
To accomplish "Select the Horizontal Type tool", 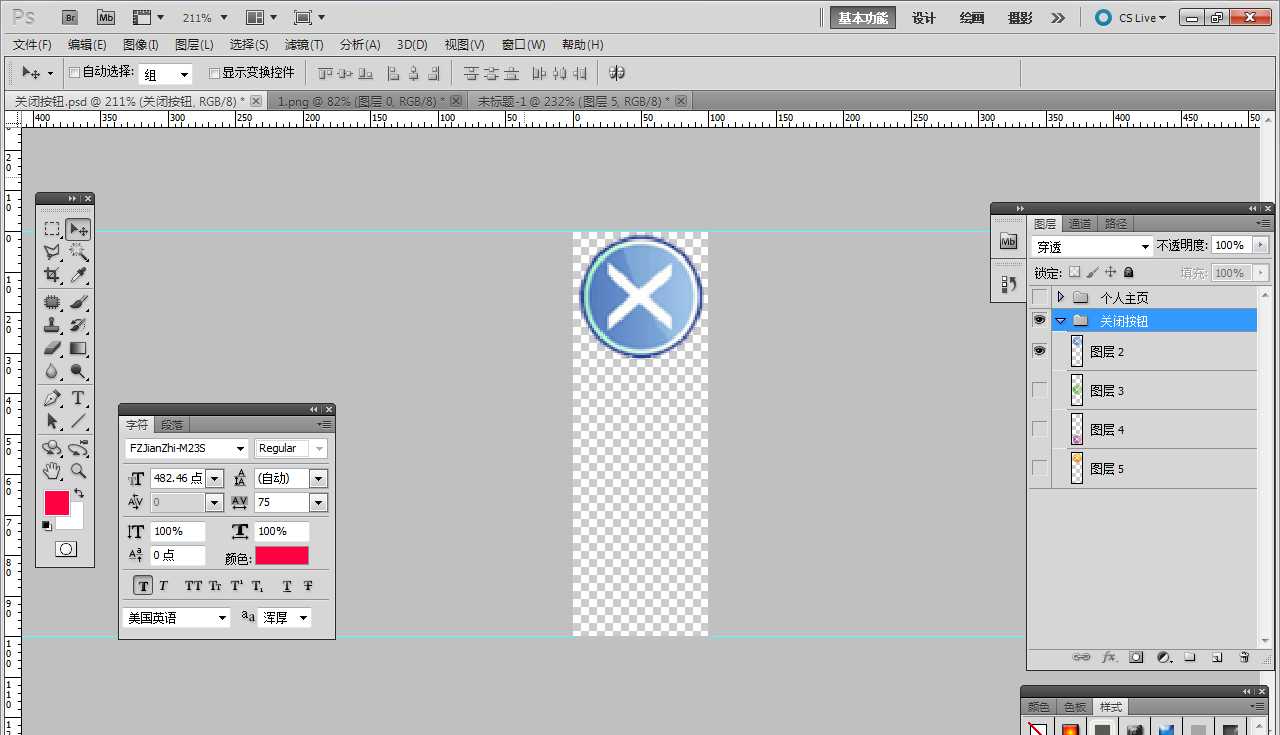I will pyautogui.click(x=78, y=398).
